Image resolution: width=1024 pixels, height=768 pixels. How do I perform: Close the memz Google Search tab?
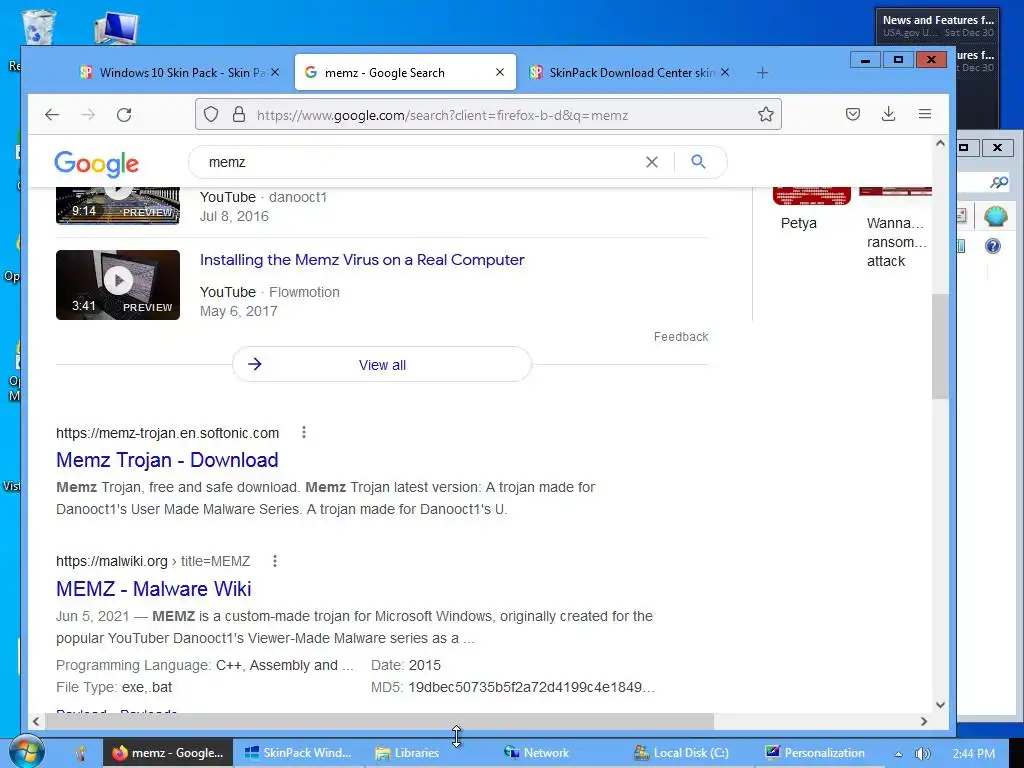tap(500, 72)
